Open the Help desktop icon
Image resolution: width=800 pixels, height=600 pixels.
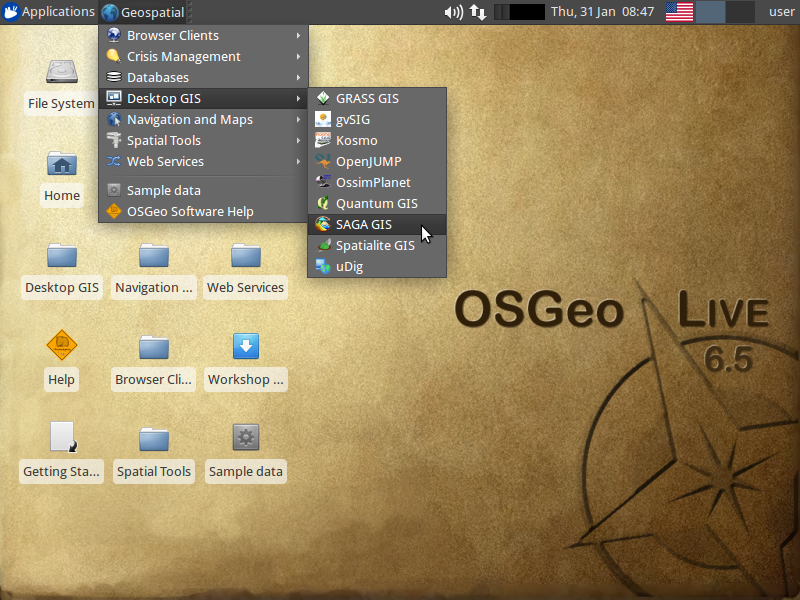click(x=62, y=345)
